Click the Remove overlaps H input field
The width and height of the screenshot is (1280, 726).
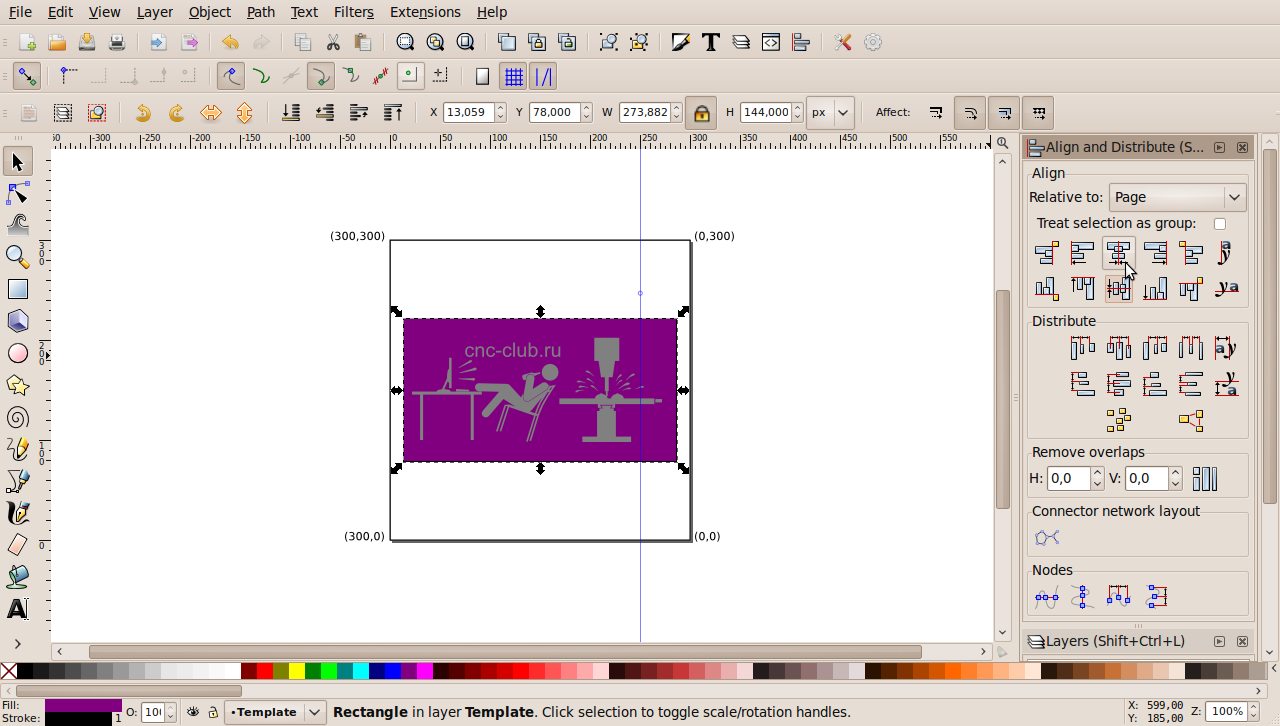1068,479
